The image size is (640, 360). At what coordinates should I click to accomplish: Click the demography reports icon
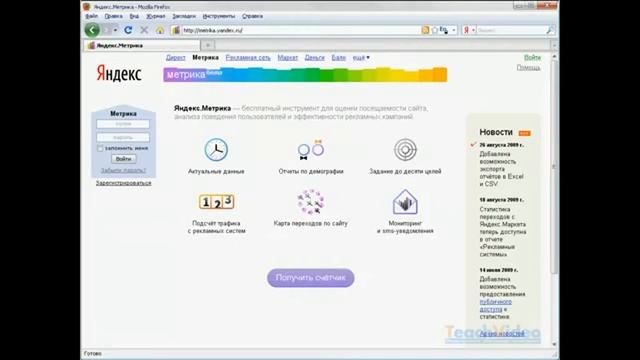click(311, 150)
